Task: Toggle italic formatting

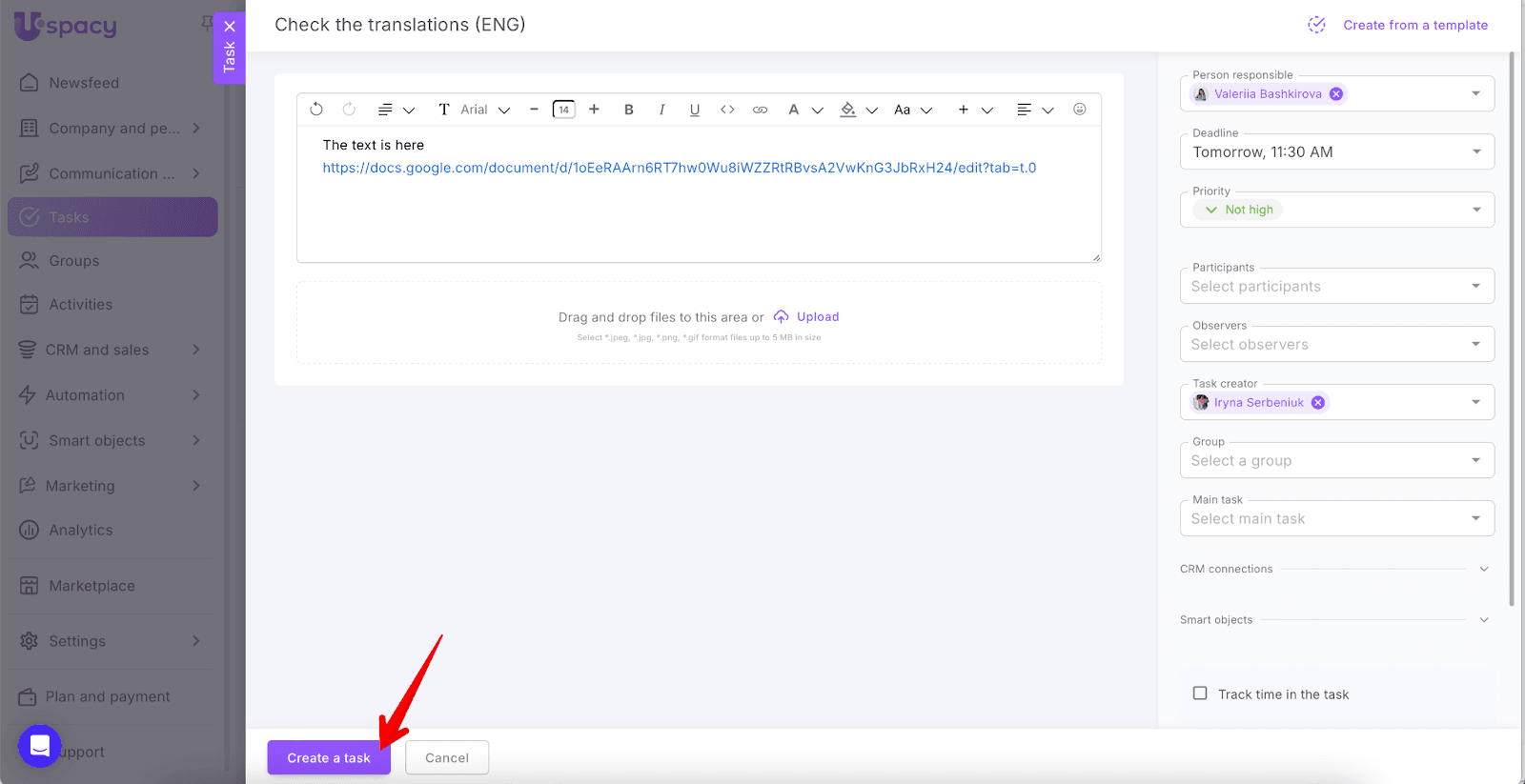Action: click(661, 110)
